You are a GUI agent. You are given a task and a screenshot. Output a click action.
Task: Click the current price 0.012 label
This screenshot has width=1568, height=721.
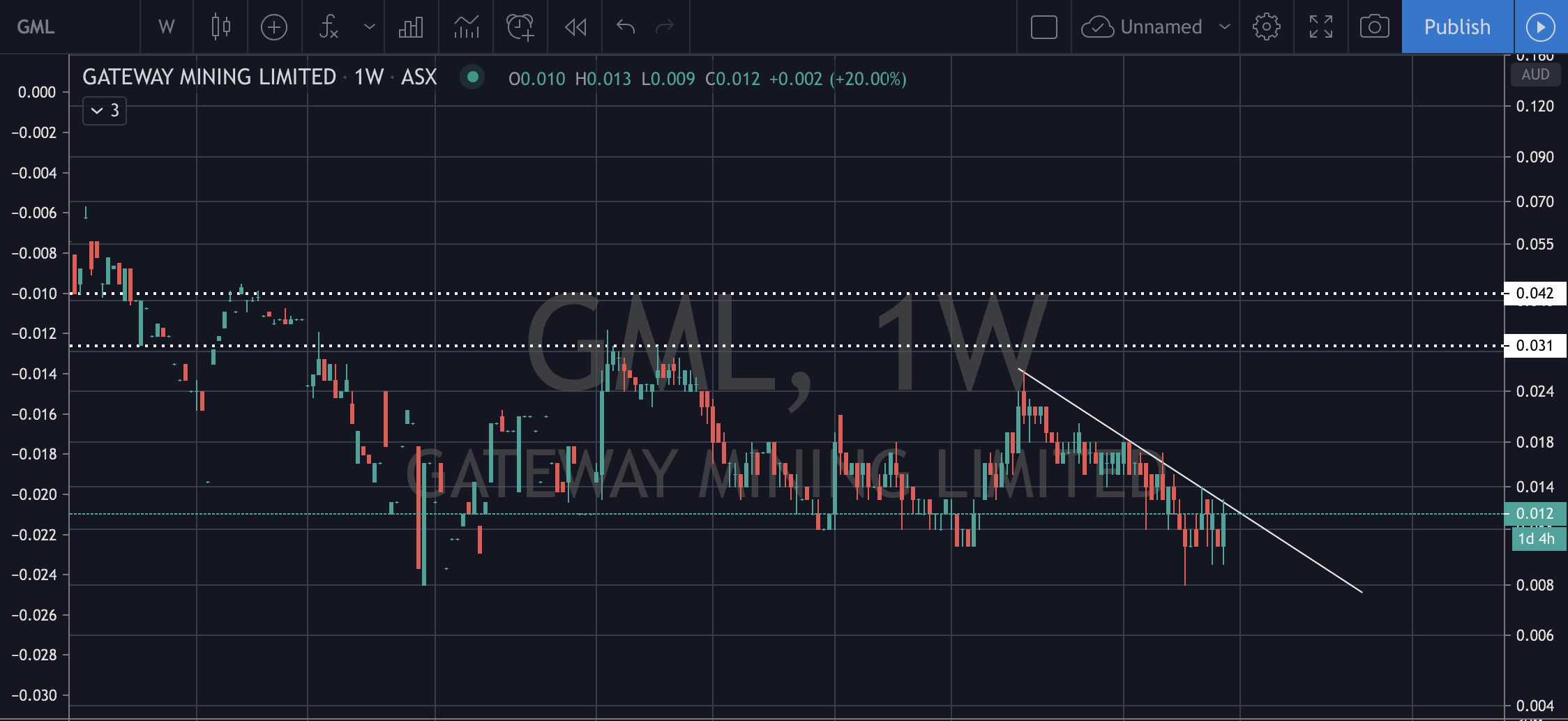[x=1535, y=513]
